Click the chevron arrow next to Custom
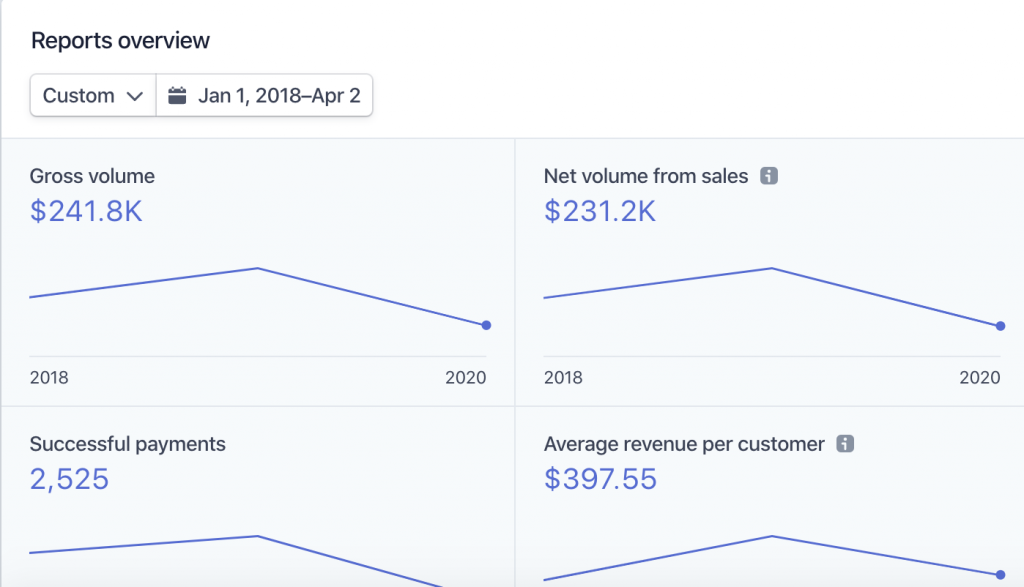This screenshot has width=1024, height=587. pyautogui.click(x=135, y=97)
